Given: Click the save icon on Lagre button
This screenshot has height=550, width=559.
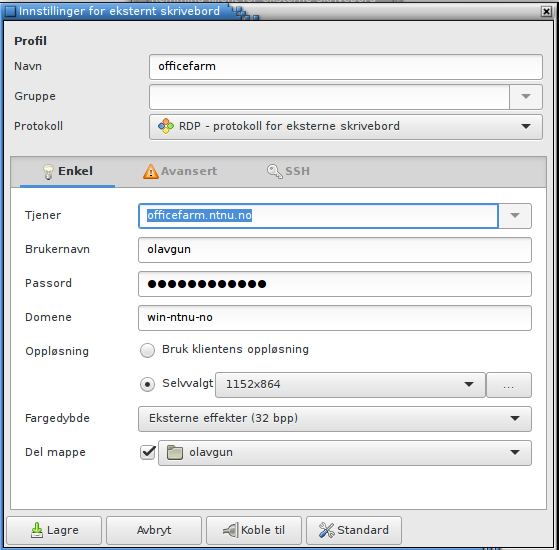Looking at the screenshot, I should (36, 530).
